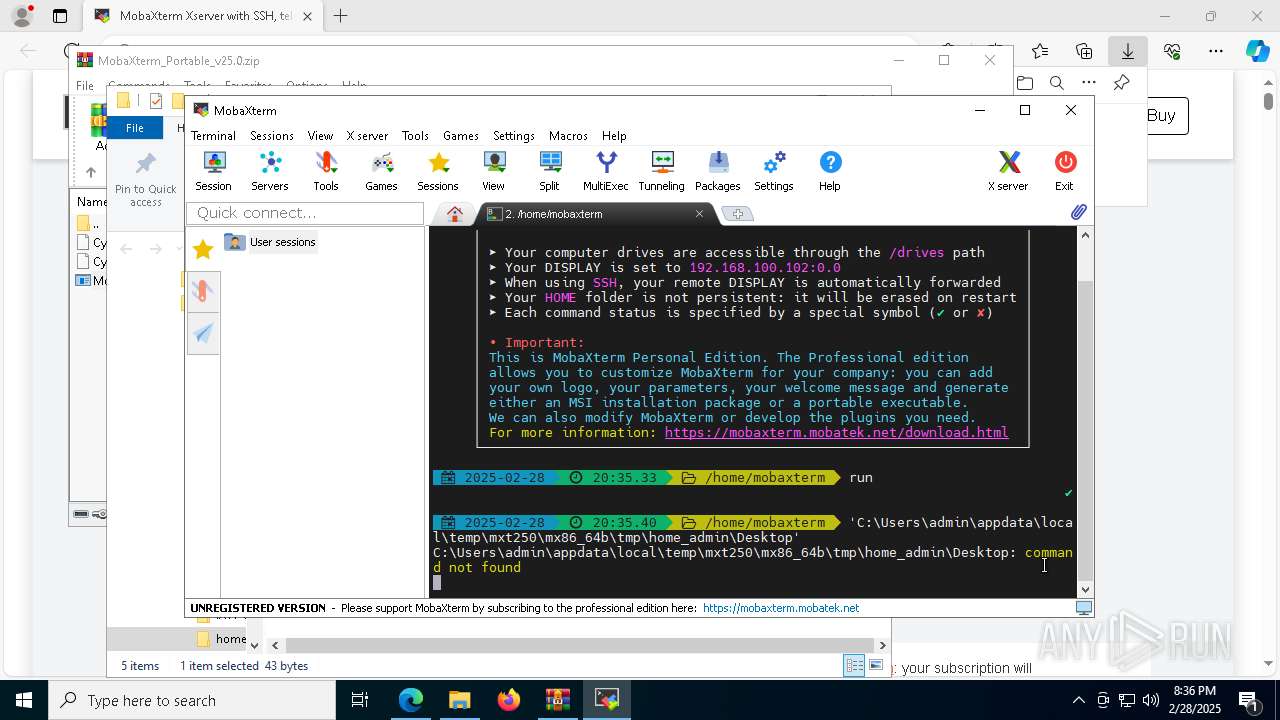Open WinRAR from the taskbar
The height and width of the screenshot is (720, 1280).
click(x=557, y=700)
